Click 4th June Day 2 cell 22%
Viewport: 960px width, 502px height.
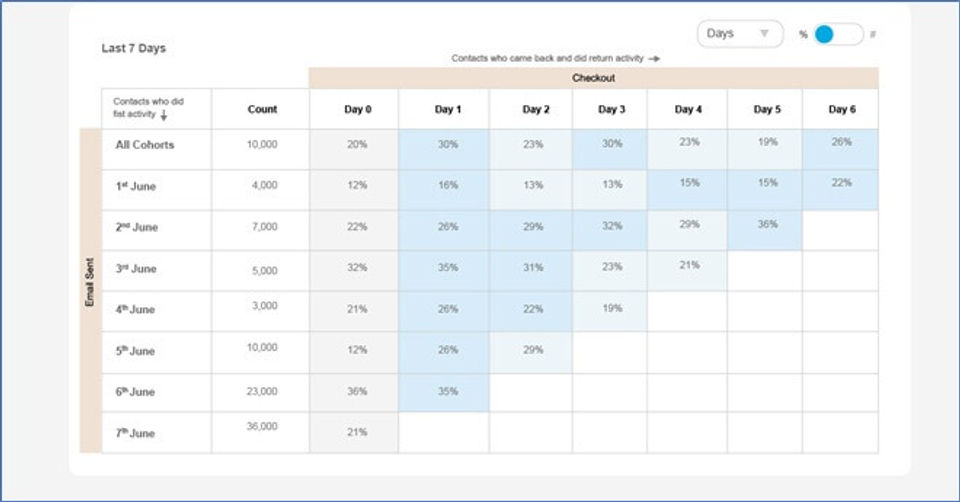[x=533, y=309]
